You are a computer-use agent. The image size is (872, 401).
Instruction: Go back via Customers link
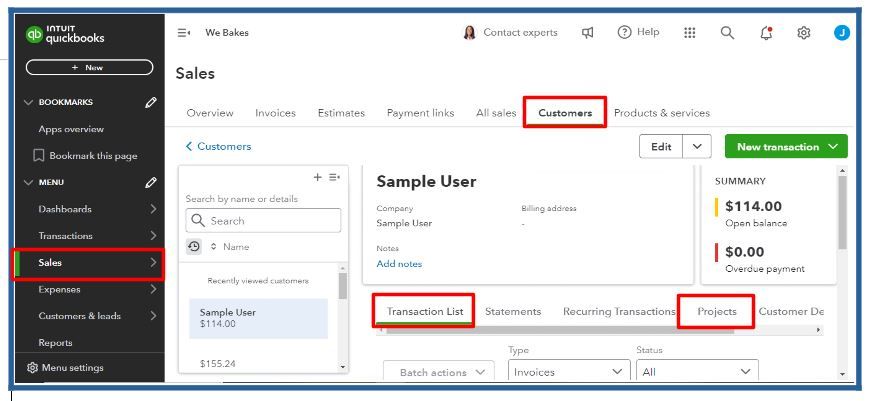218,146
